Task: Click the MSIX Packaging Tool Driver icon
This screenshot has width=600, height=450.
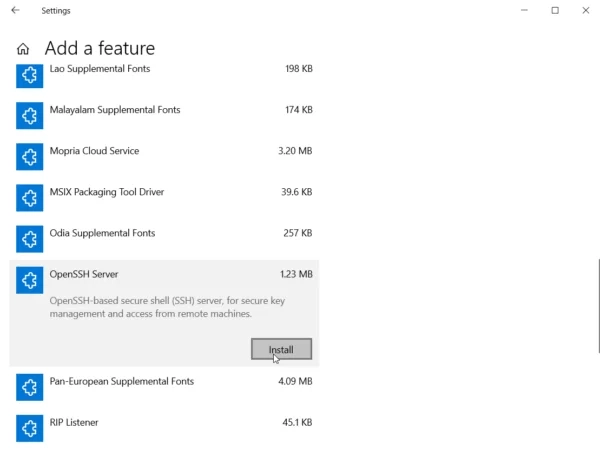Action: 29,197
